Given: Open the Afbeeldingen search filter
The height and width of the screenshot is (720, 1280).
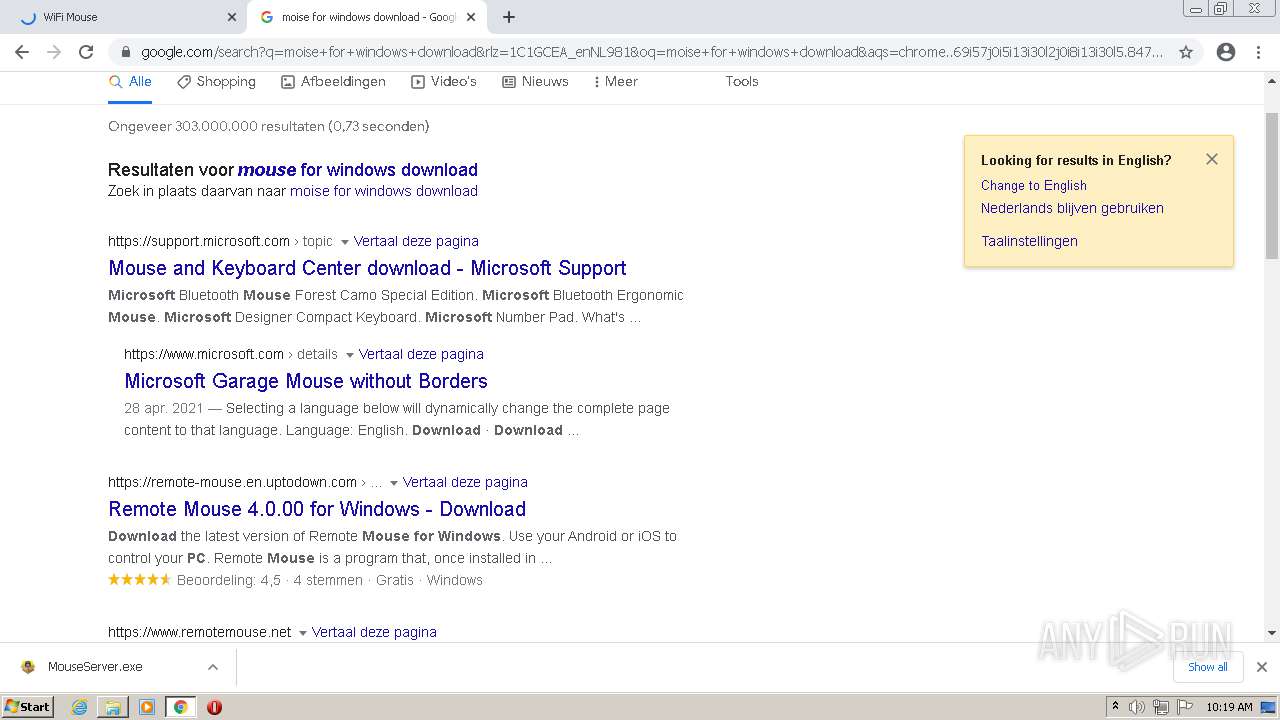Looking at the screenshot, I should coord(333,82).
